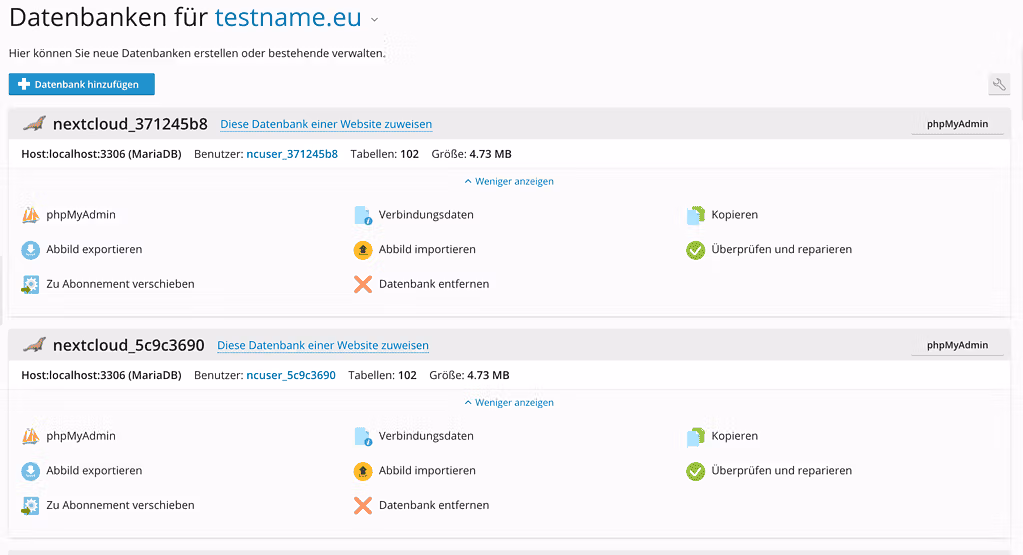Viewport: 1023px width, 555px height.
Task: Click Zu Abonnement verschieben label for nextcloud_5c9c3690
Action: tap(120, 505)
